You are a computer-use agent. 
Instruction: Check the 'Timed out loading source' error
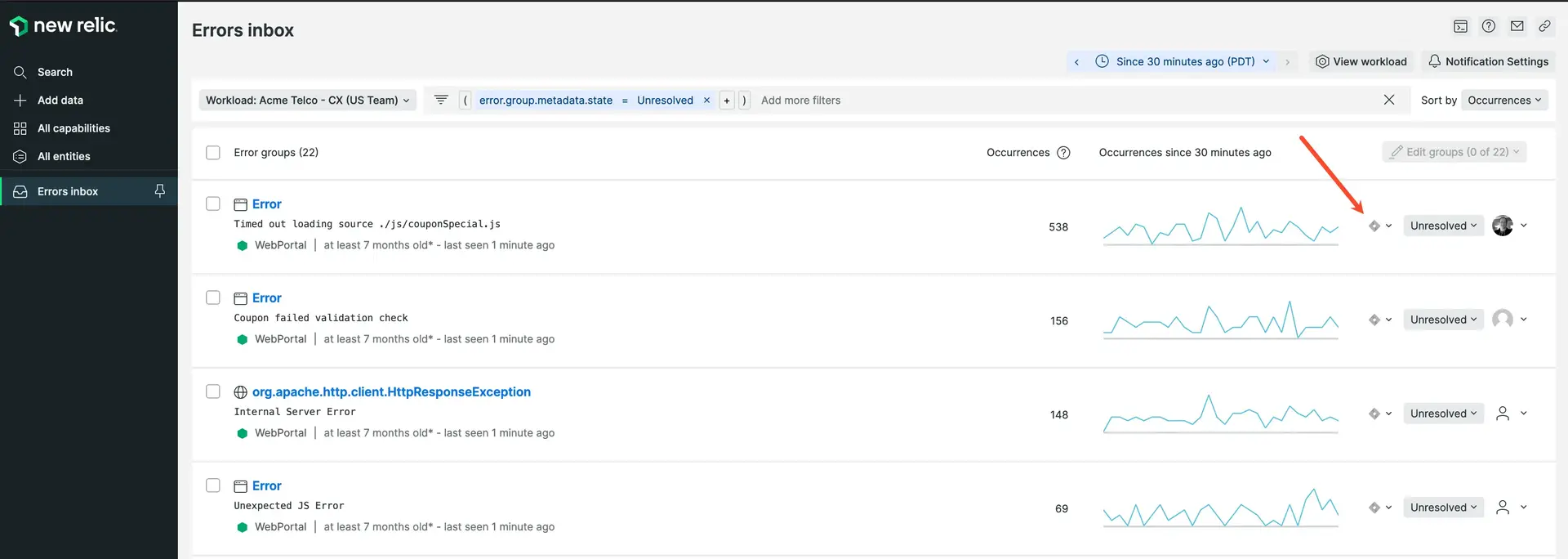pyautogui.click(x=213, y=203)
